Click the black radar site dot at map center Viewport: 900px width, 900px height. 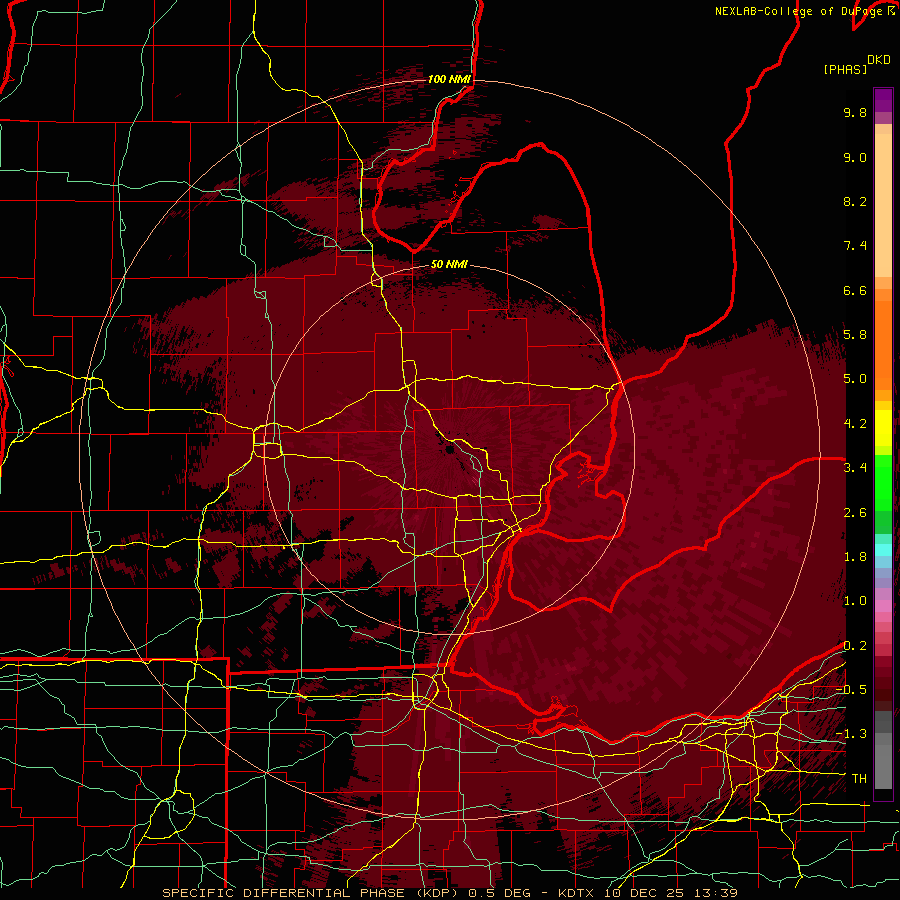pyautogui.click(x=450, y=449)
